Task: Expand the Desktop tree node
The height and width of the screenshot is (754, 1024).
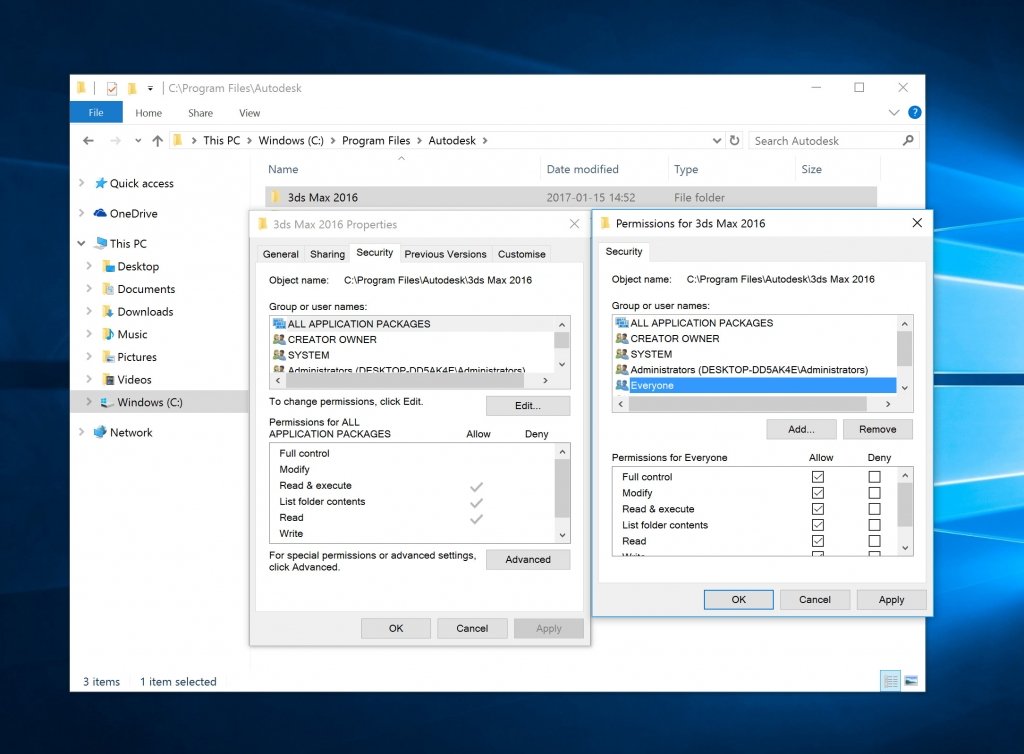Action: 89,266
